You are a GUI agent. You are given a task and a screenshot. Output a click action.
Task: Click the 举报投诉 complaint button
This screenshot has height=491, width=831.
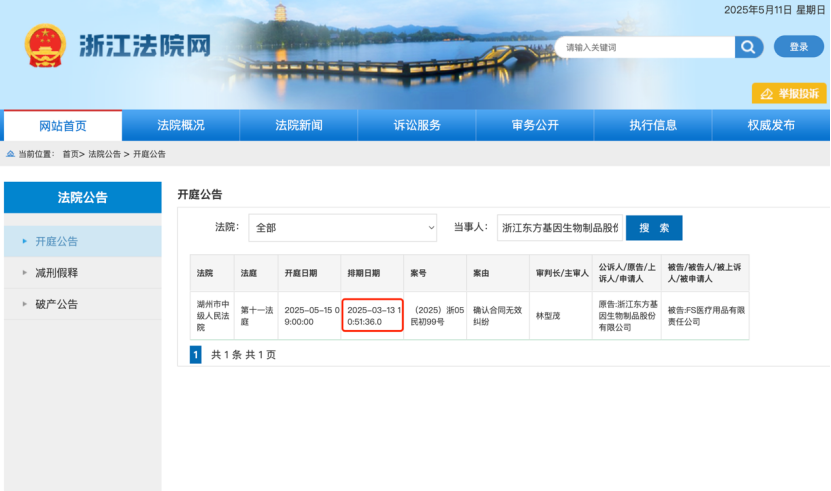789,93
